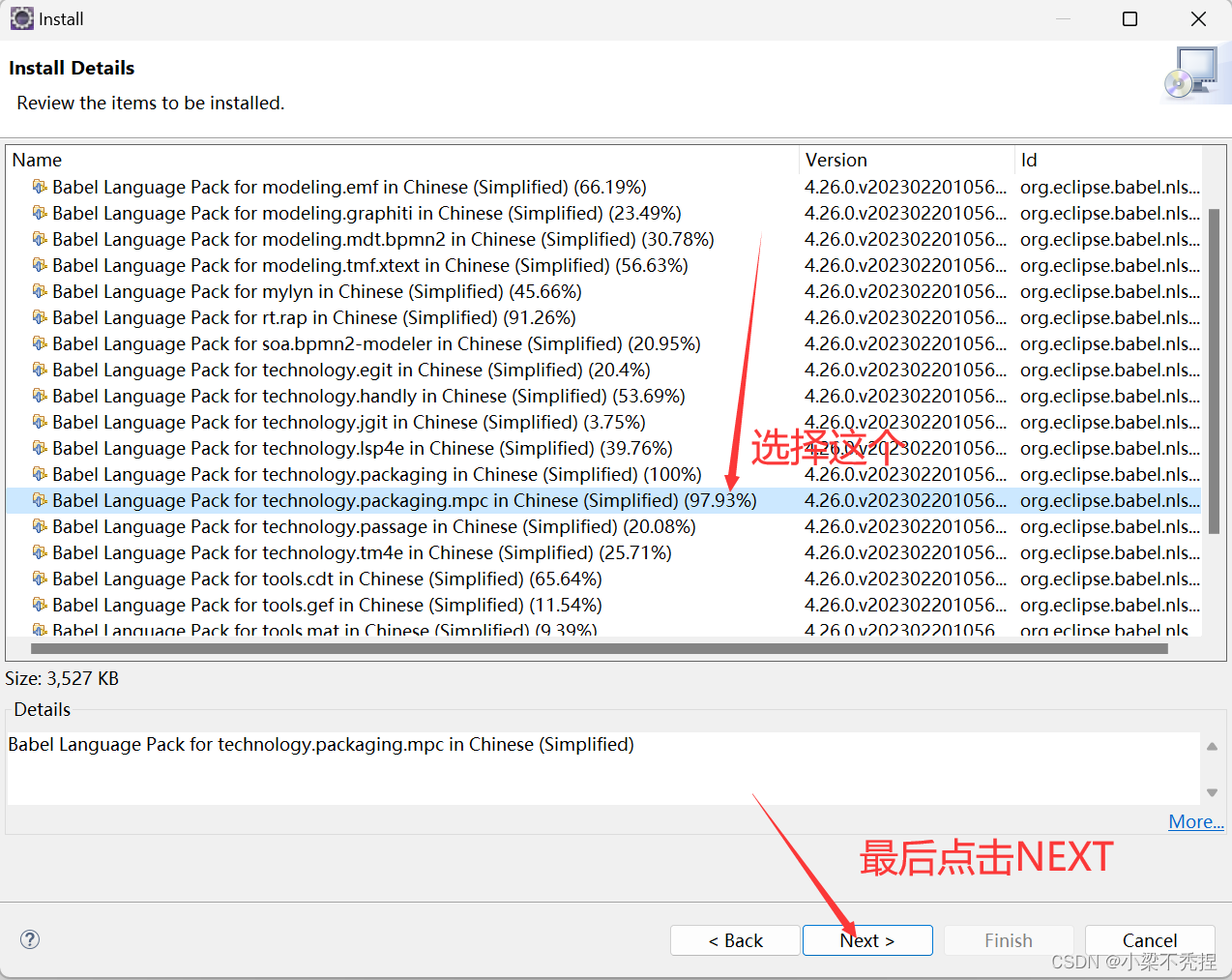
Task: Go back with the Back button
Action: 735,940
